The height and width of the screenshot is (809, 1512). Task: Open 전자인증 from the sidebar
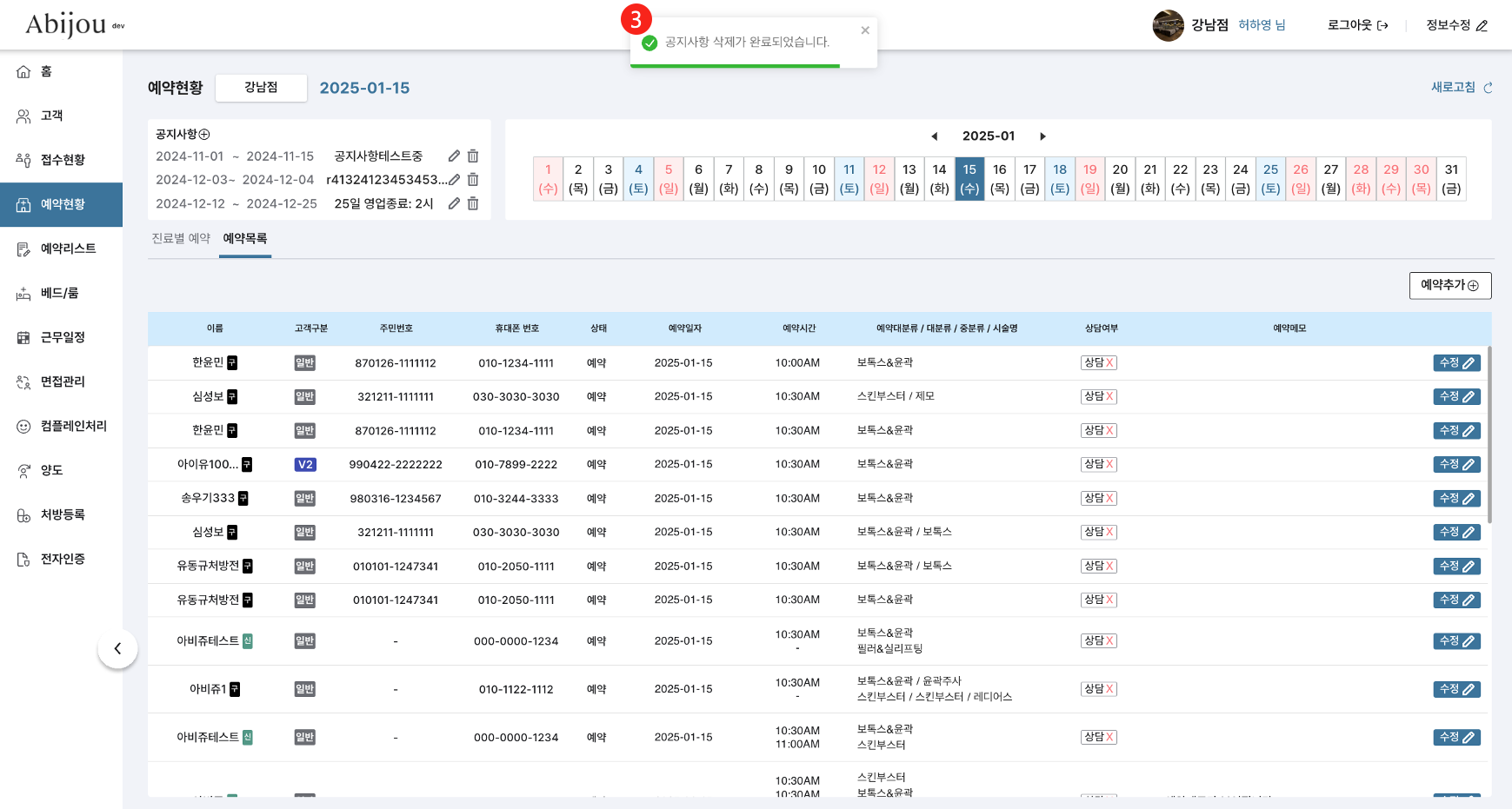click(x=63, y=559)
